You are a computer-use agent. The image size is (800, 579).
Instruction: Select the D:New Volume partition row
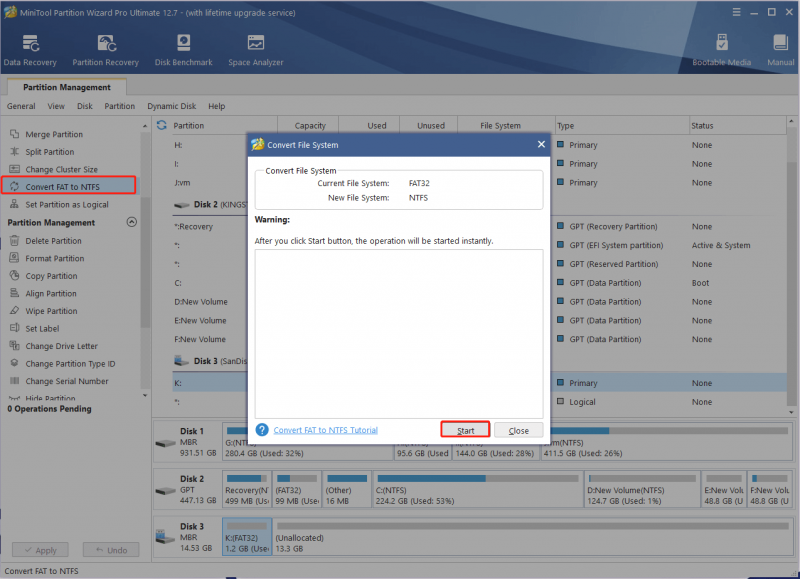click(480, 301)
